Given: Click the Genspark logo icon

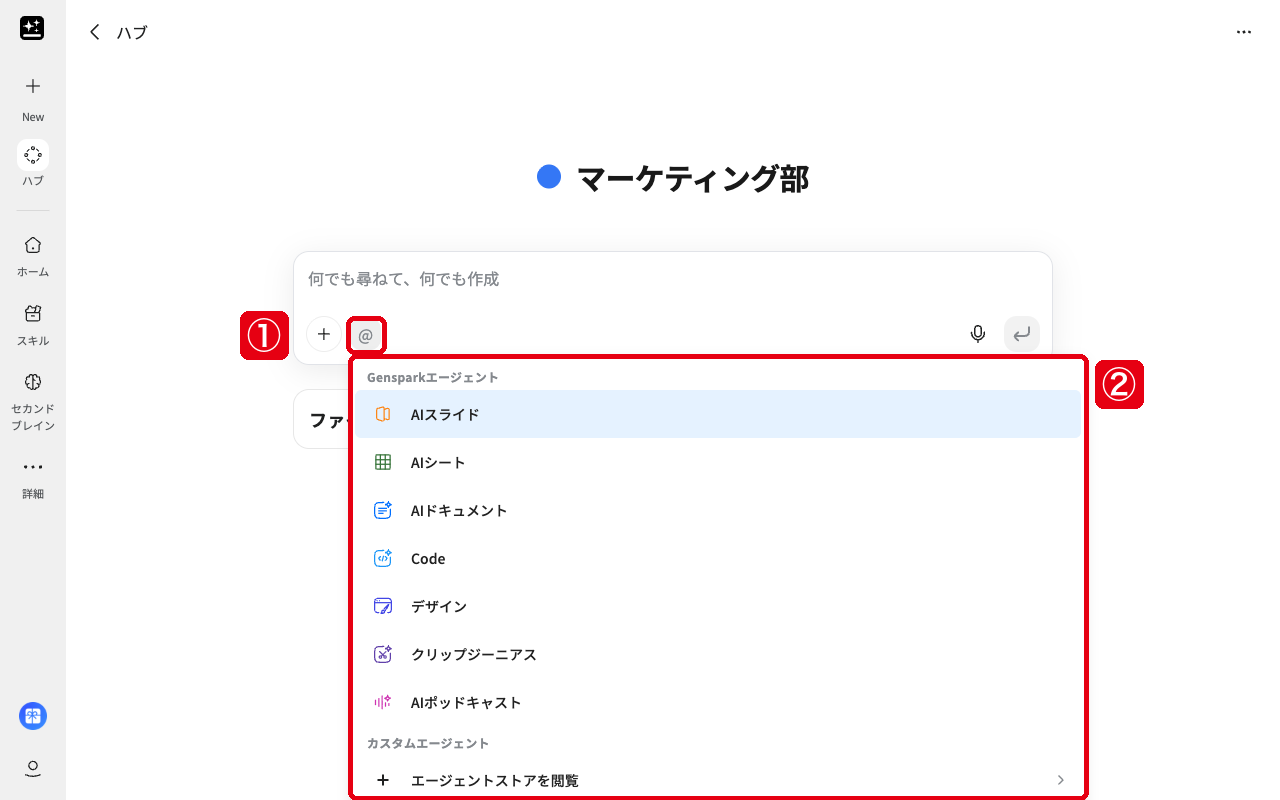Looking at the screenshot, I should 32,28.
